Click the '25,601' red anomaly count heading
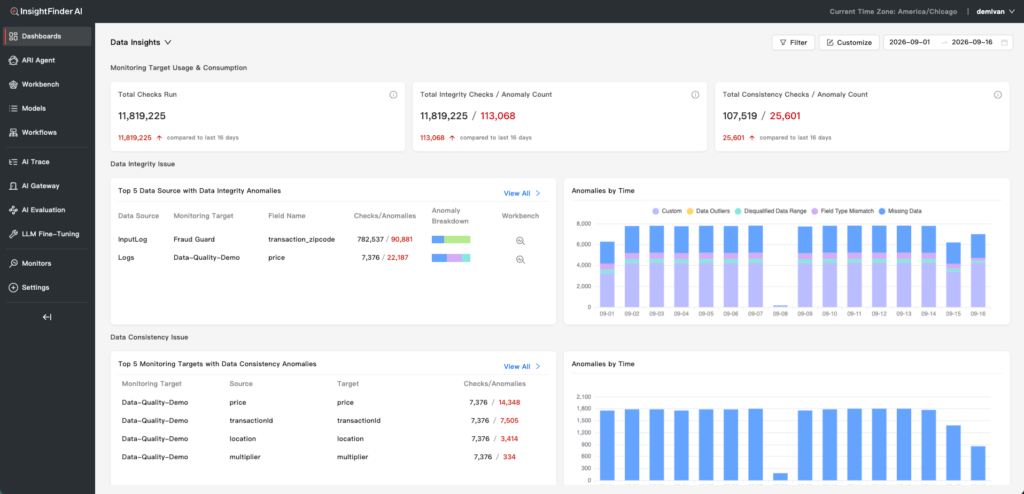 click(x=785, y=116)
